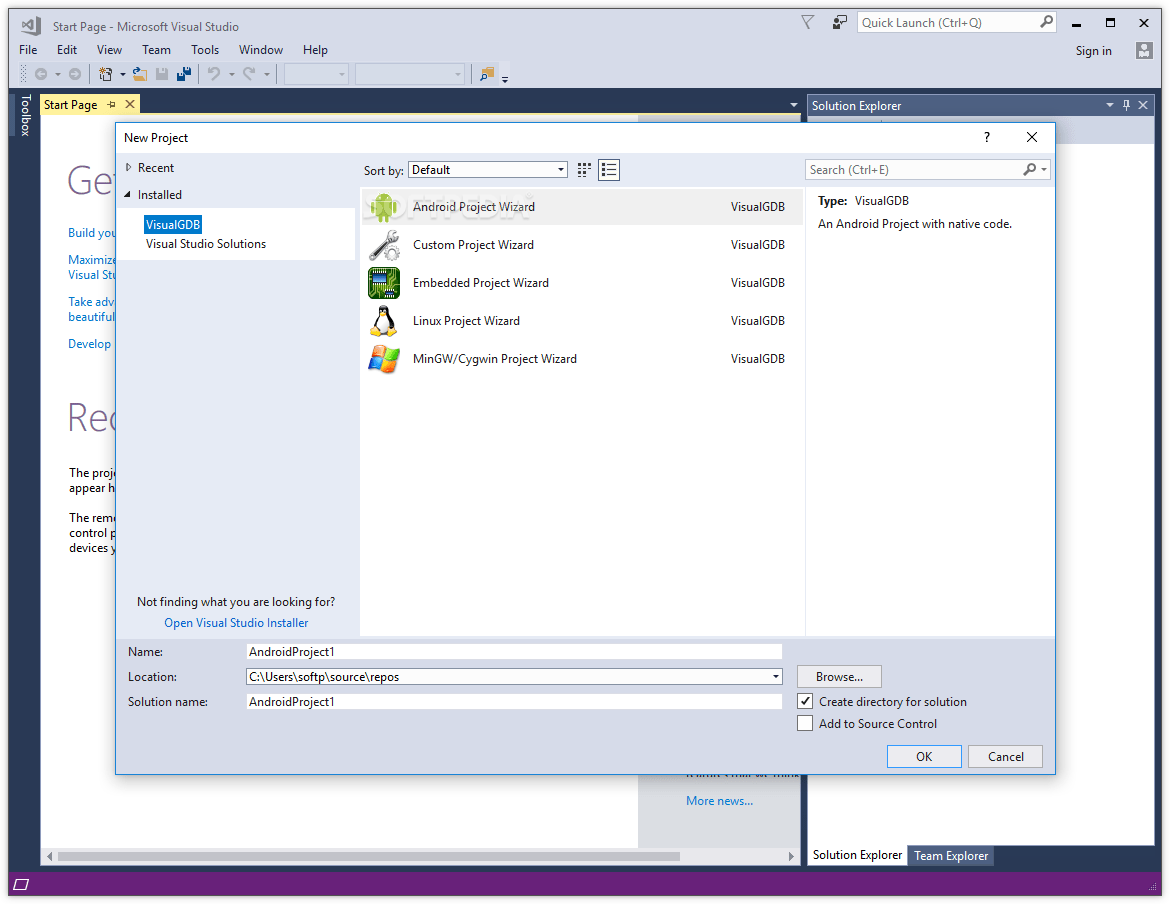Click the send feedback icon in title bar
The height and width of the screenshot is (904, 1170).
(x=839, y=23)
